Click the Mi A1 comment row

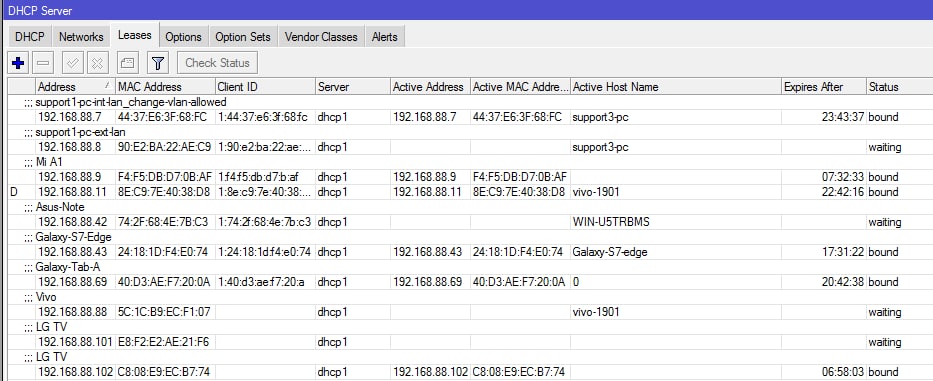pyautogui.click(x=470, y=162)
